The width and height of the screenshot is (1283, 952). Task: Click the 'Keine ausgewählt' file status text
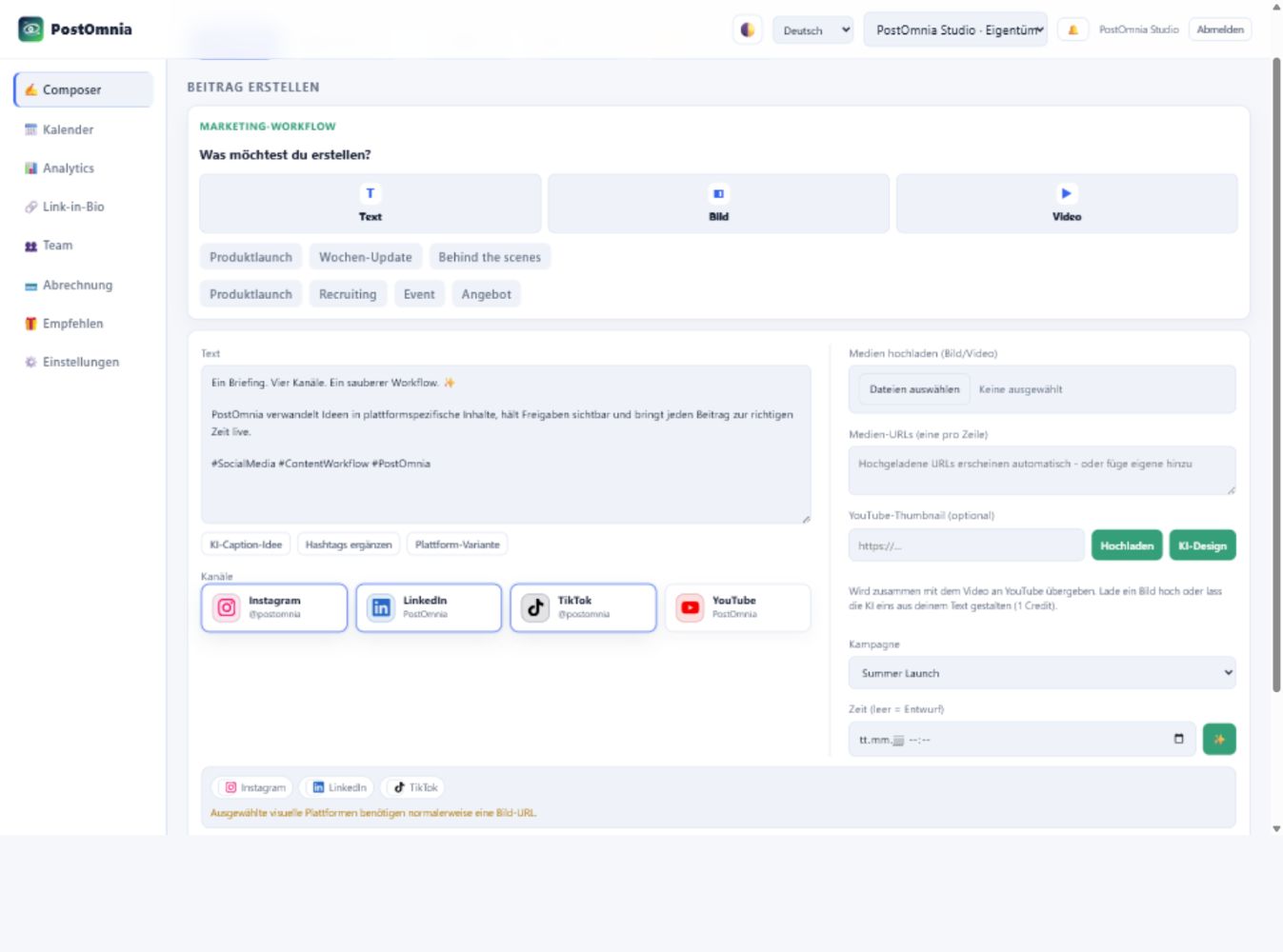point(1020,389)
